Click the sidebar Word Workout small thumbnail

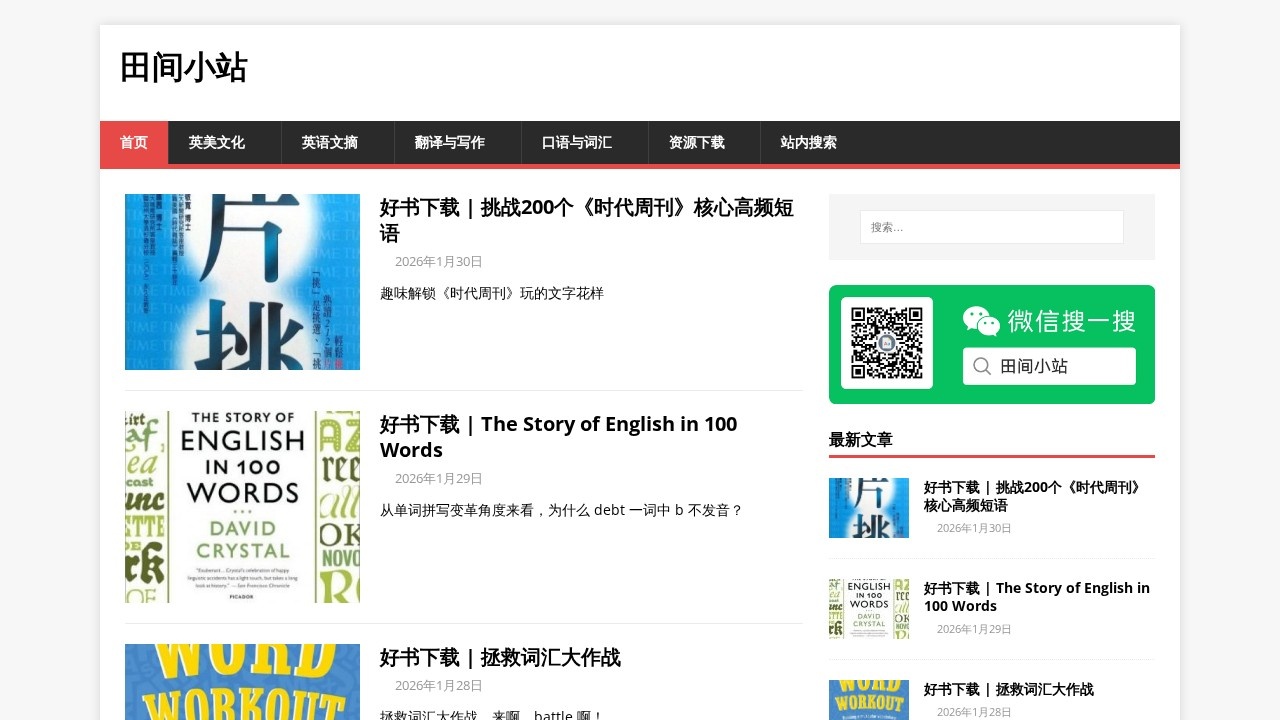[868, 700]
